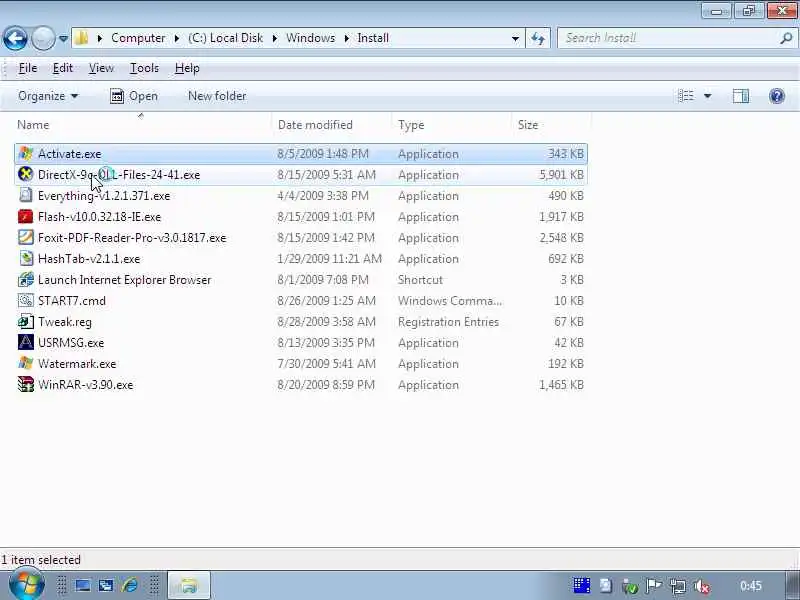Click the taskbar clock 0:45
Screen dimensions: 800x600
pos(751,586)
